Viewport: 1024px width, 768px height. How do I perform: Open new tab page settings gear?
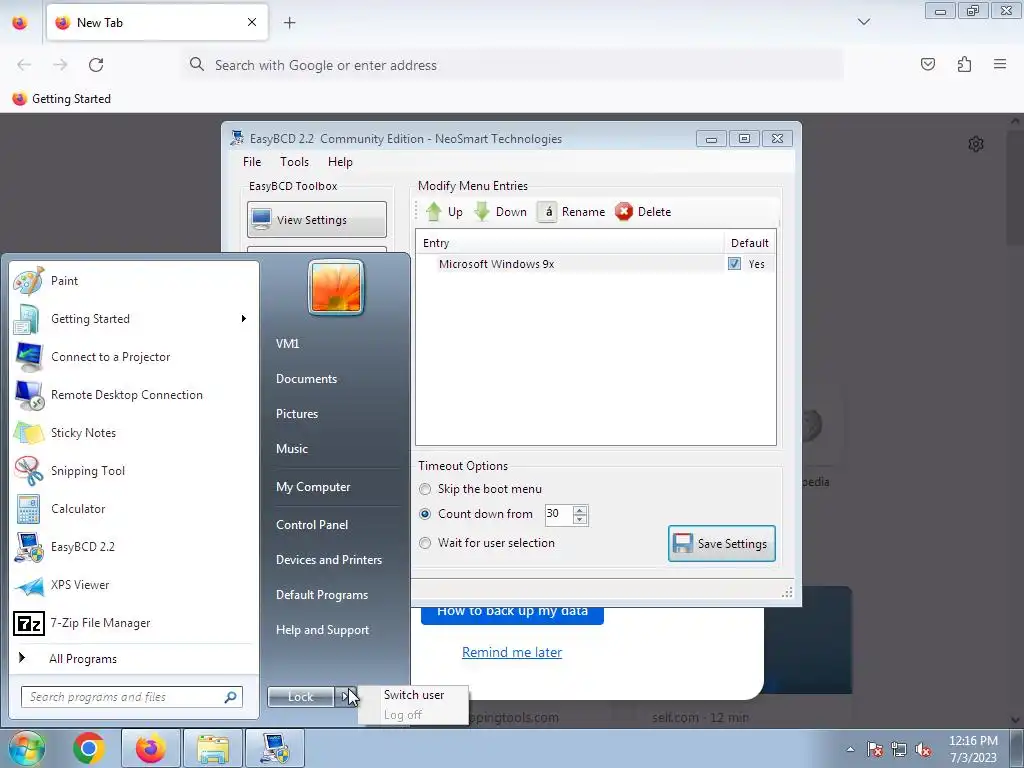[x=976, y=144]
